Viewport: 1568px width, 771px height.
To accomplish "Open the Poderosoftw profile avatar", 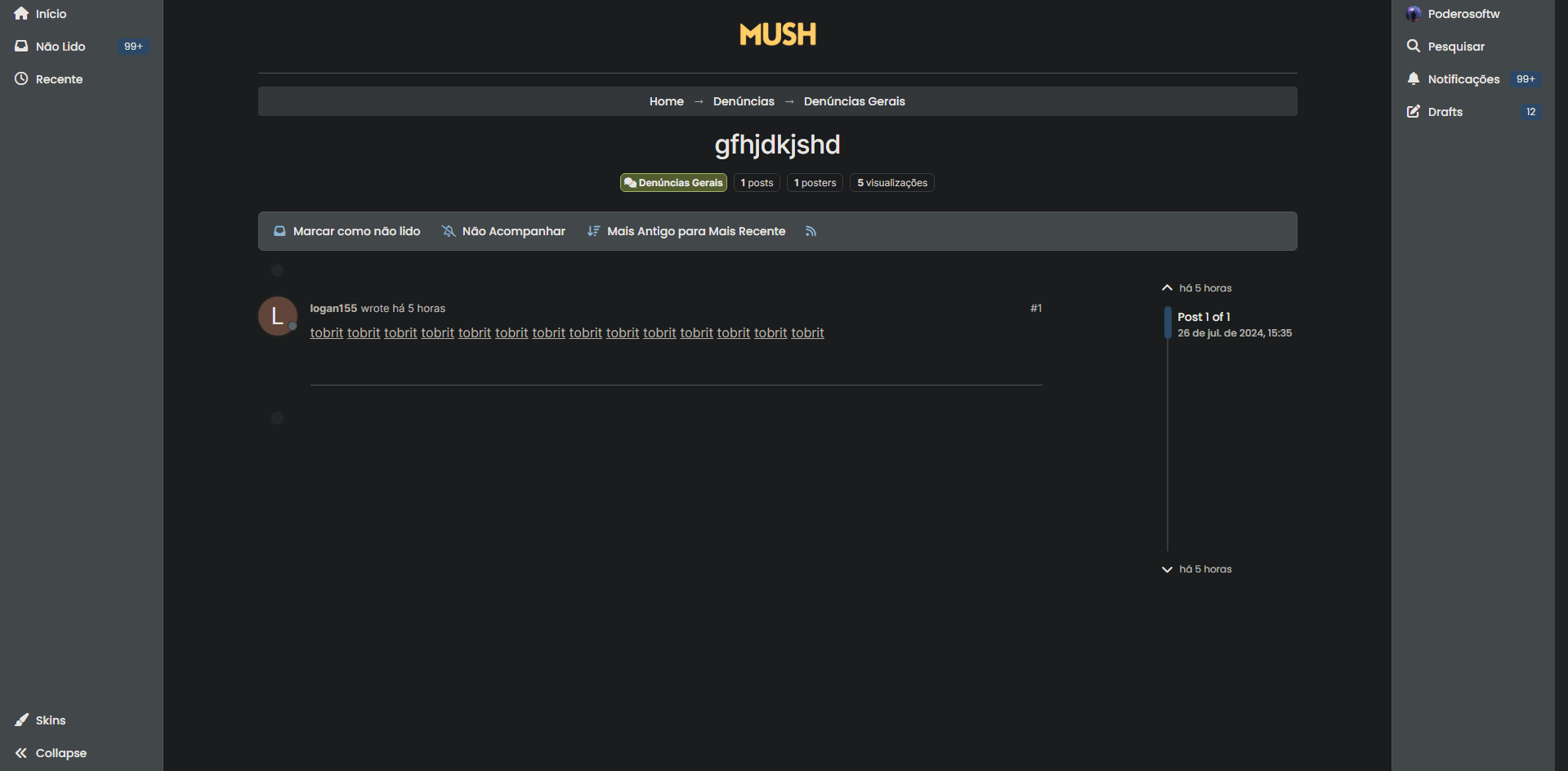I will tap(1414, 14).
